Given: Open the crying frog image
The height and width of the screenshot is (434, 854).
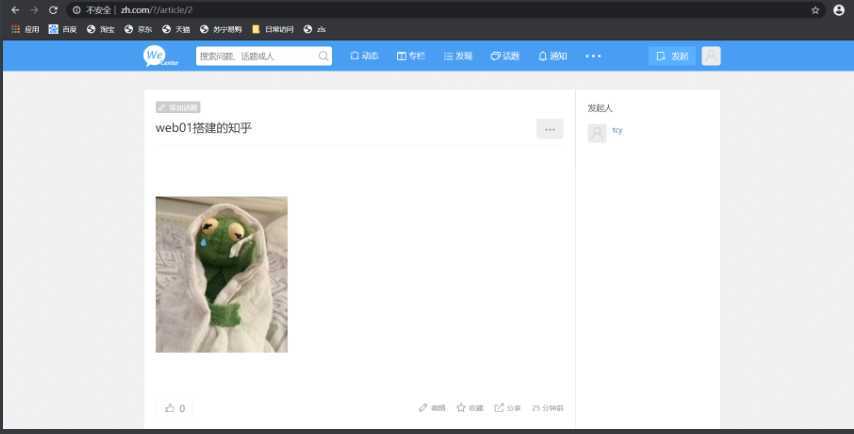Looking at the screenshot, I should tap(222, 274).
